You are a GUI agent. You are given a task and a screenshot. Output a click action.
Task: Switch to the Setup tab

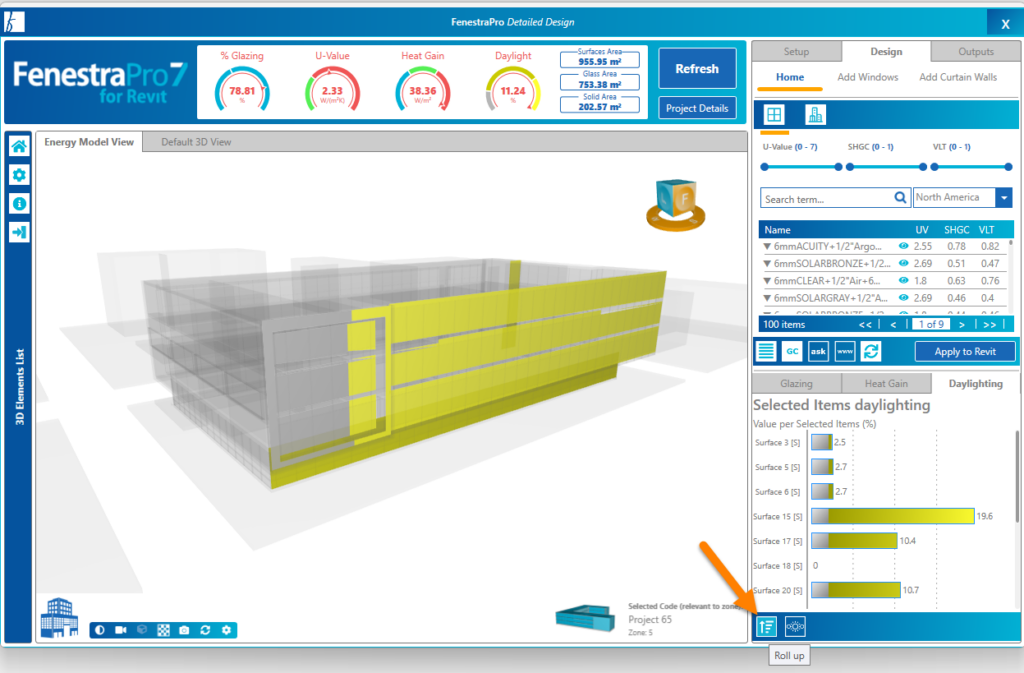tap(796, 52)
